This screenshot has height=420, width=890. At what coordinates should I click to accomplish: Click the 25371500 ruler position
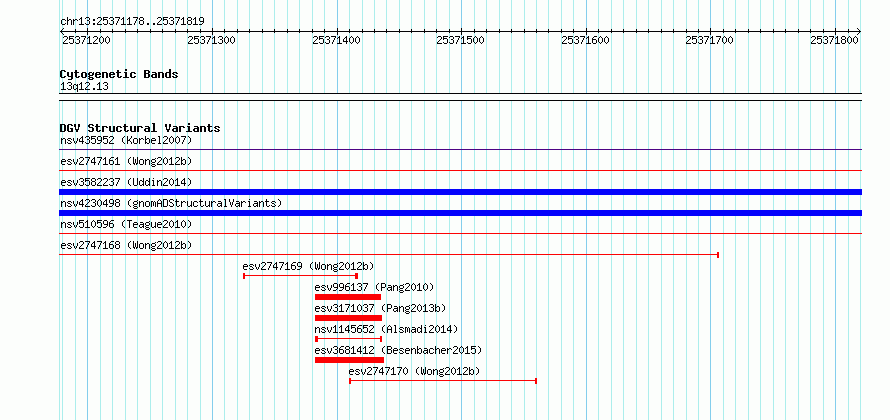[461, 40]
